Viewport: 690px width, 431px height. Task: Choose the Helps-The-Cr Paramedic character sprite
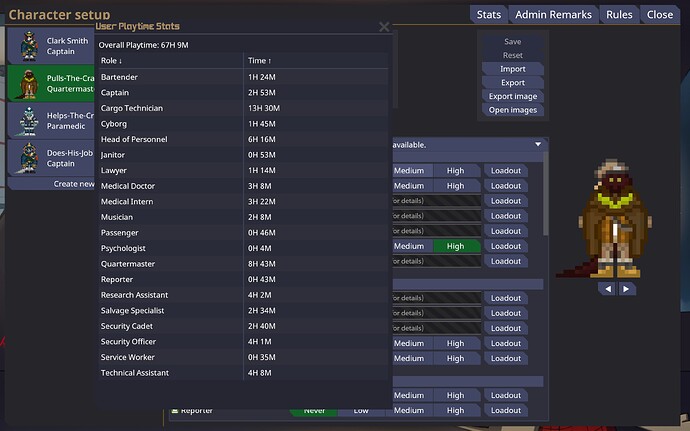point(26,120)
